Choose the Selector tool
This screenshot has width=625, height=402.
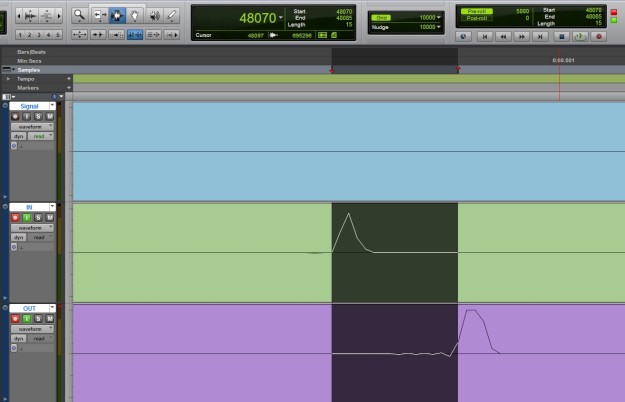point(117,15)
